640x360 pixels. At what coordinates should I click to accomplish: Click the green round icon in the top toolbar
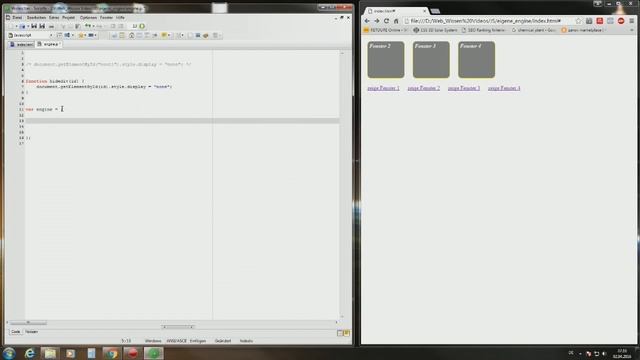142,26
